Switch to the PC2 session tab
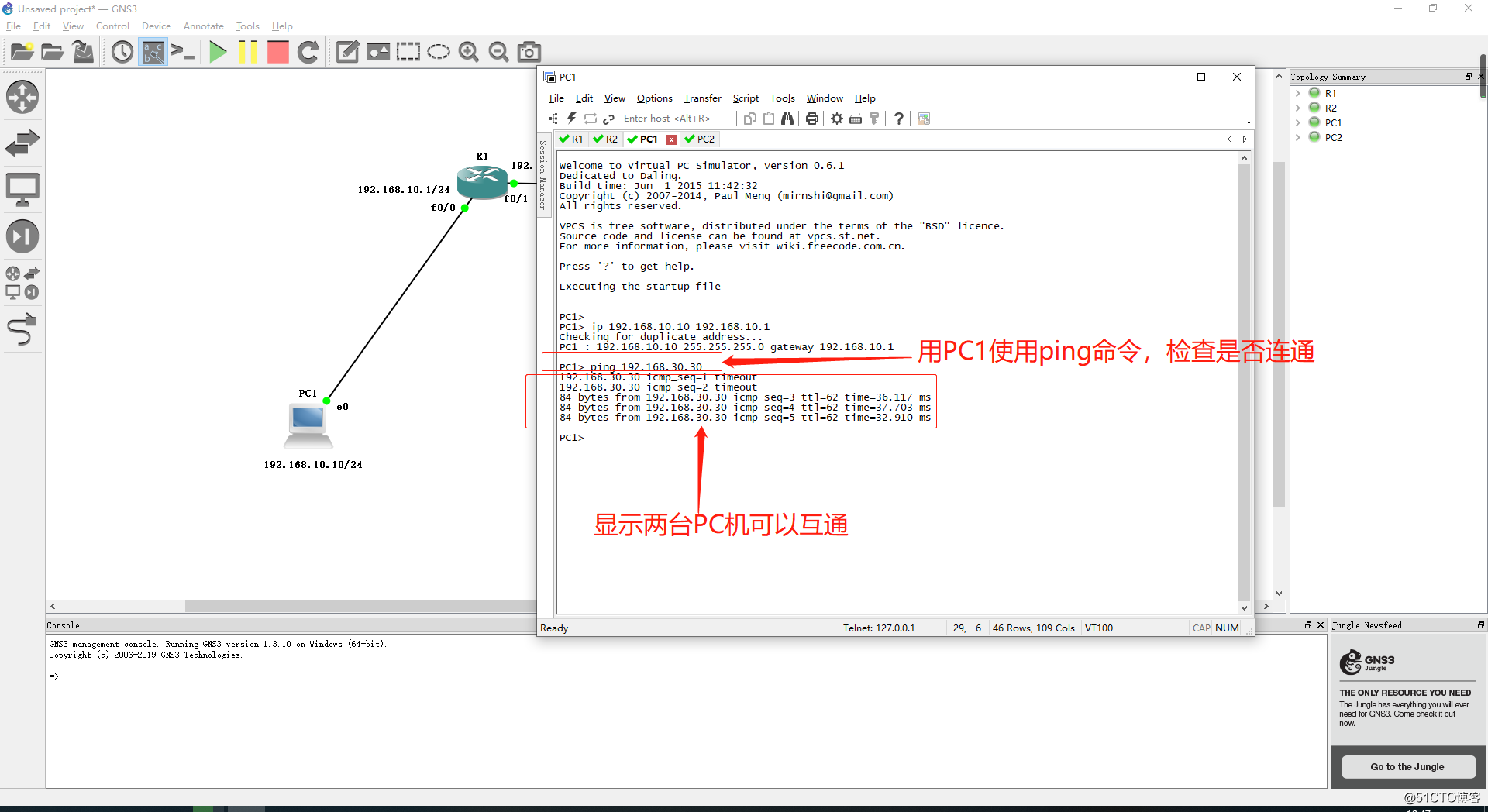This screenshot has width=1488, height=812. pos(701,139)
